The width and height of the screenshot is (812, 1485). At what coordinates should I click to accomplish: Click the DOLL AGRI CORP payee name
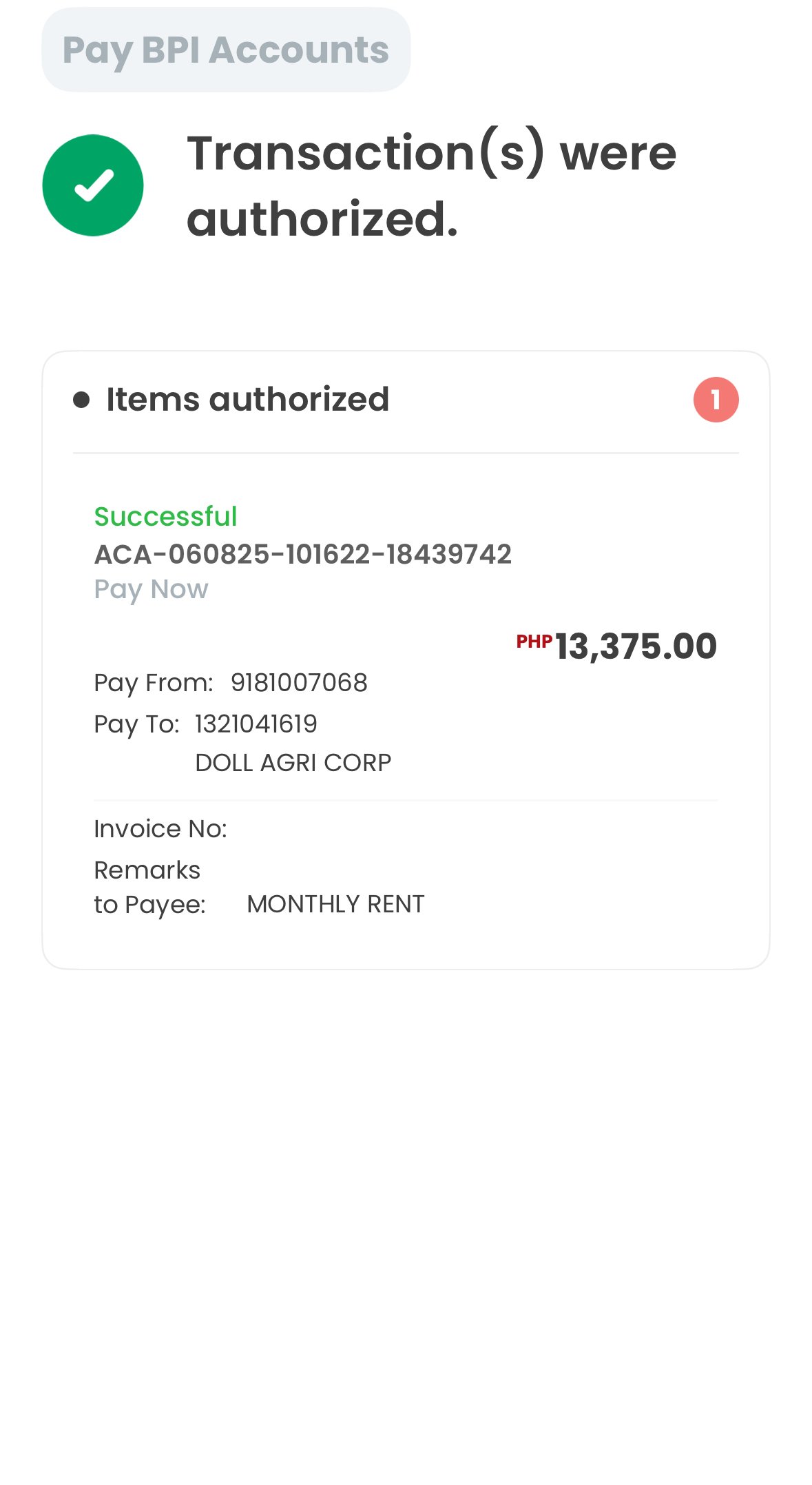(x=293, y=763)
